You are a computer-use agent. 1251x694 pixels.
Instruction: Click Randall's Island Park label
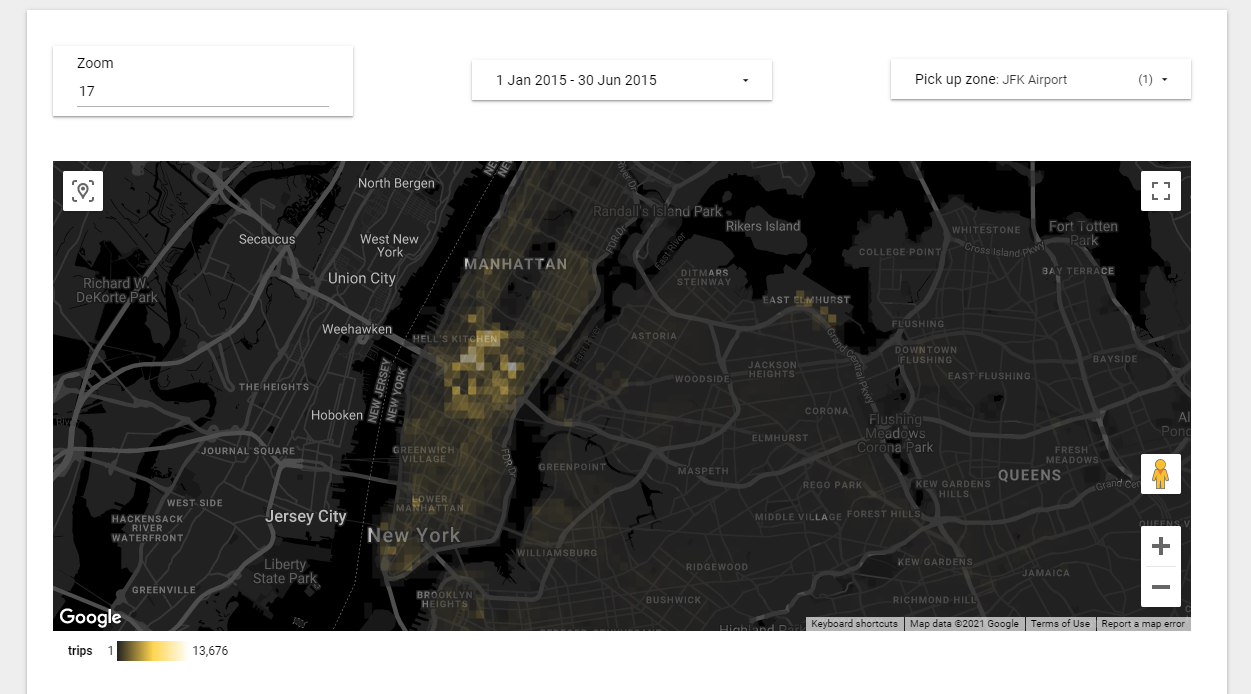(x=658, y=211)
